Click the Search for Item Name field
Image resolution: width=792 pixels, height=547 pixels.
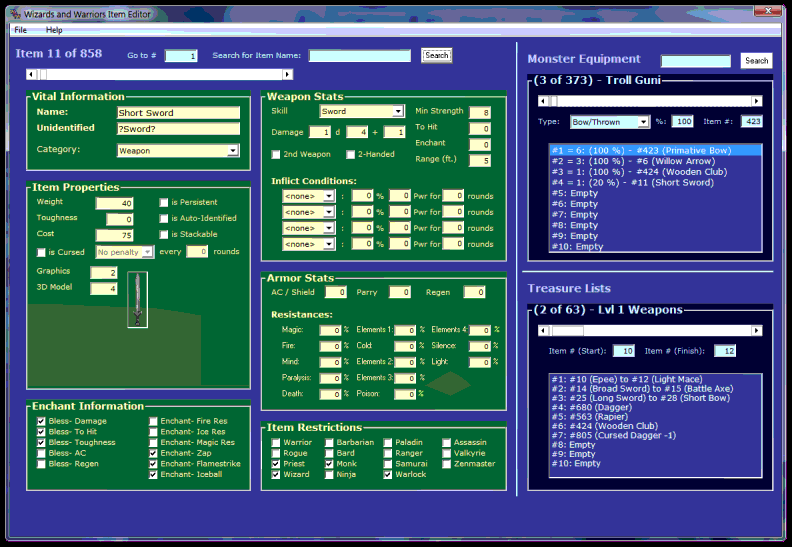360,56
